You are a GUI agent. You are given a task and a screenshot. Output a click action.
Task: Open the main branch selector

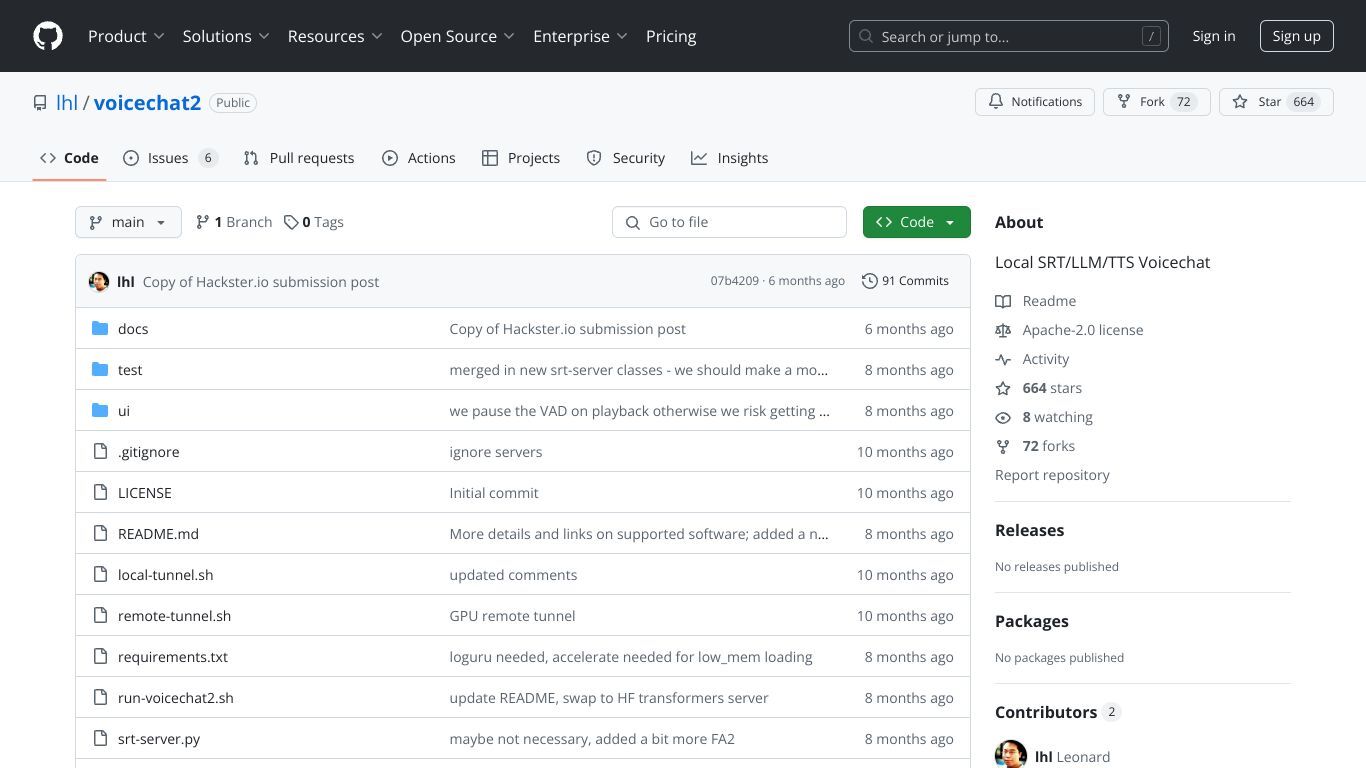coord(128,222)
